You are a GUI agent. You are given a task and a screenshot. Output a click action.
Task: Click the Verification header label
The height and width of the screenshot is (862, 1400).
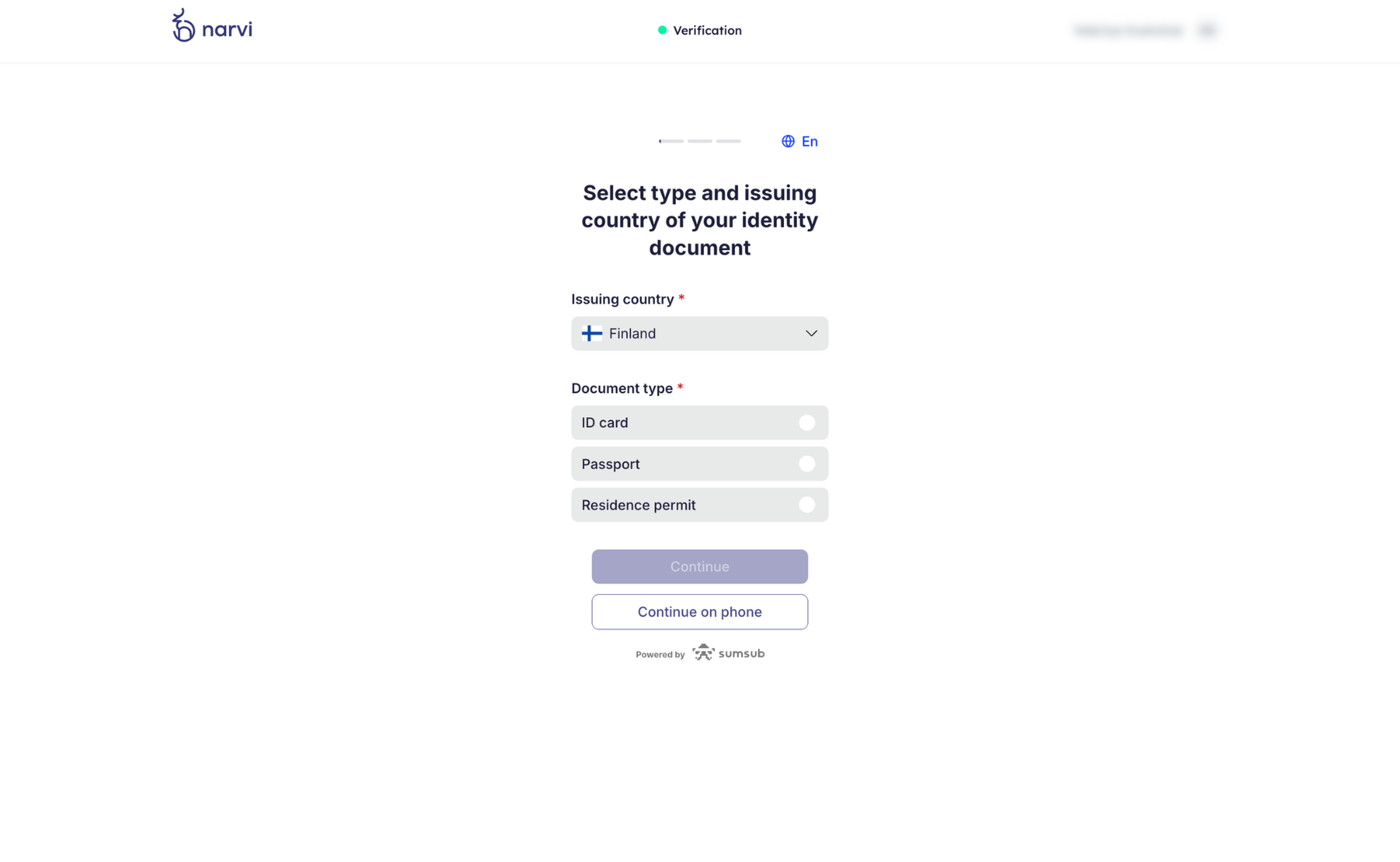point(707,30)
